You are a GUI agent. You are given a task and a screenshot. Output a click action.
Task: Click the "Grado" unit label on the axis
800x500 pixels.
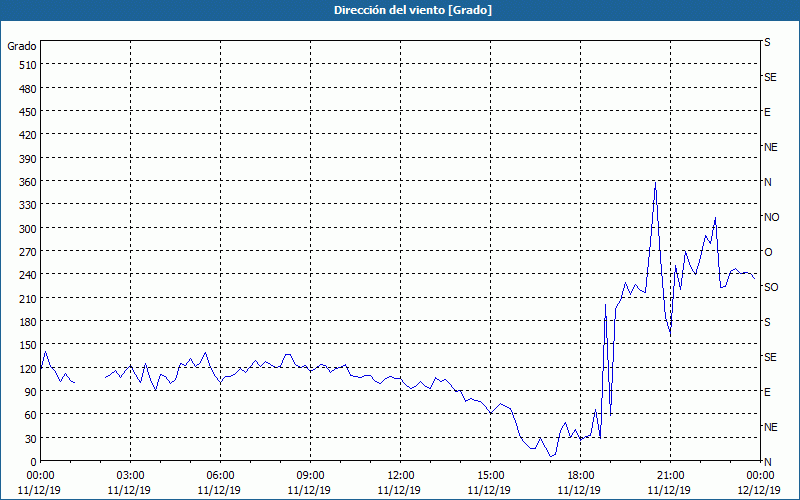tap(22, 46)
